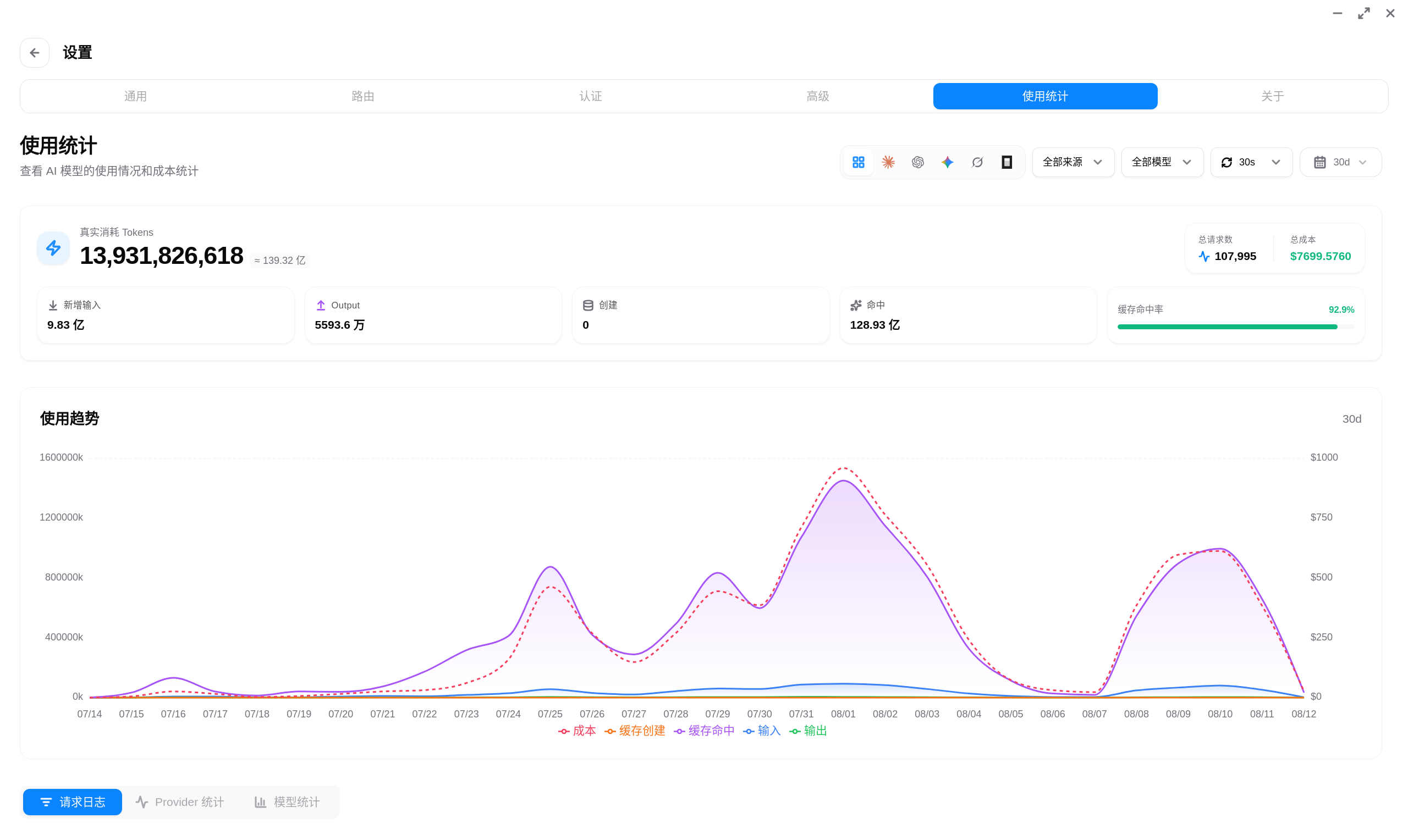Image resolution: width=1408 pixels, height=840 pixels.
Task: Open the 30d date range selector
Action: 1340,163
